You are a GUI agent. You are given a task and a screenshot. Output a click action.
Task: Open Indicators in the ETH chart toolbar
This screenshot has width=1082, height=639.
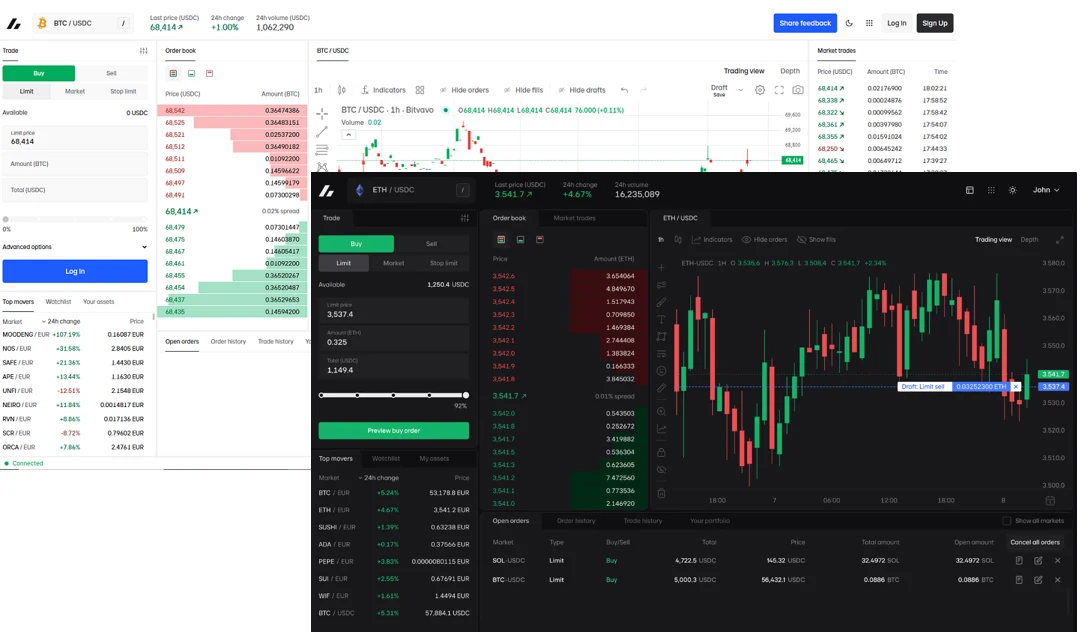(712, 240)
